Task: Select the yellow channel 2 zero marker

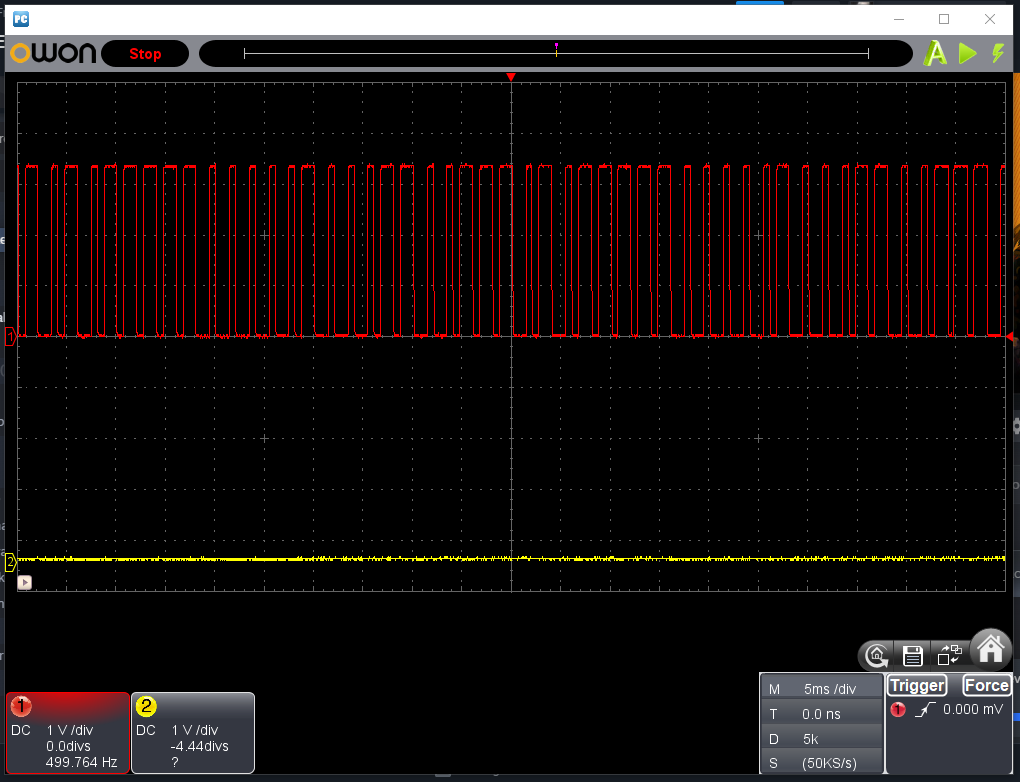Action: (x=10, y=561)
